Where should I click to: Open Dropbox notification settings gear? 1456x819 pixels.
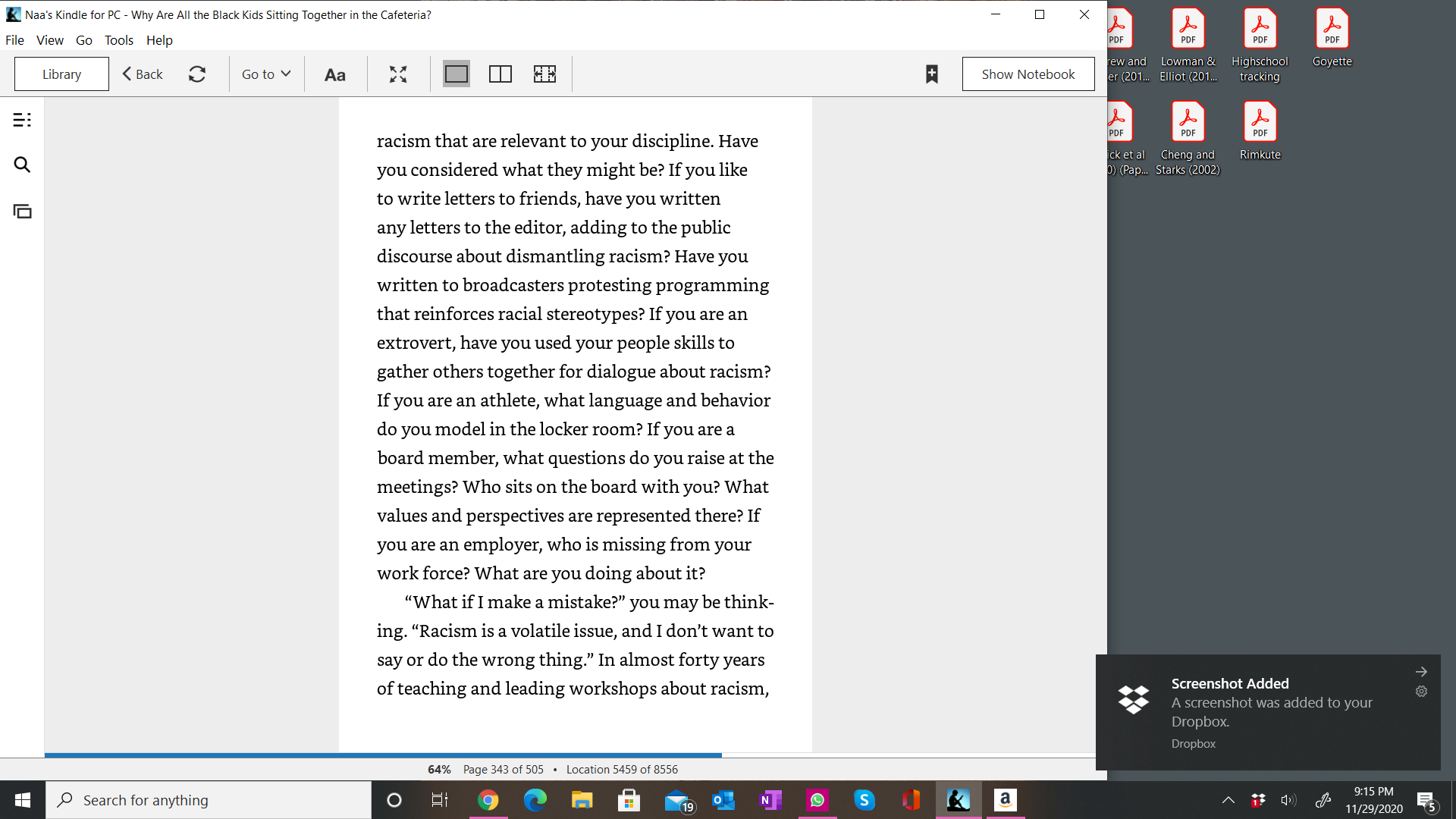pyautogui.click(x=1421, y=692)
